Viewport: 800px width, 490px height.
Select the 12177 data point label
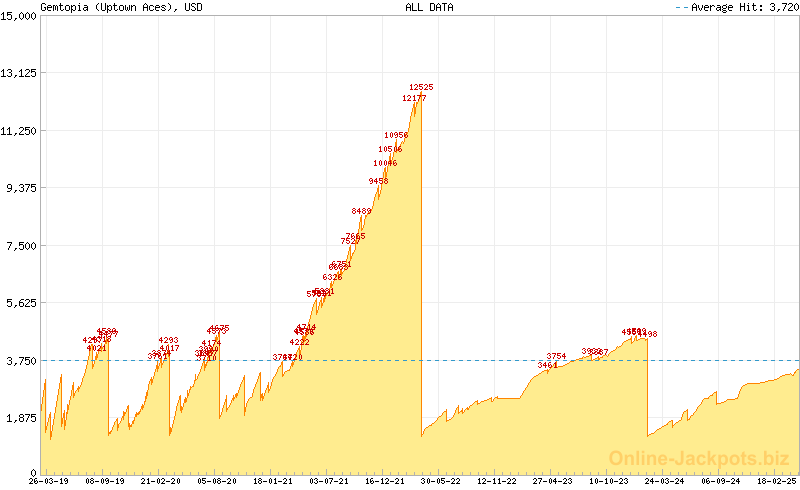click(x=414, y=99)
